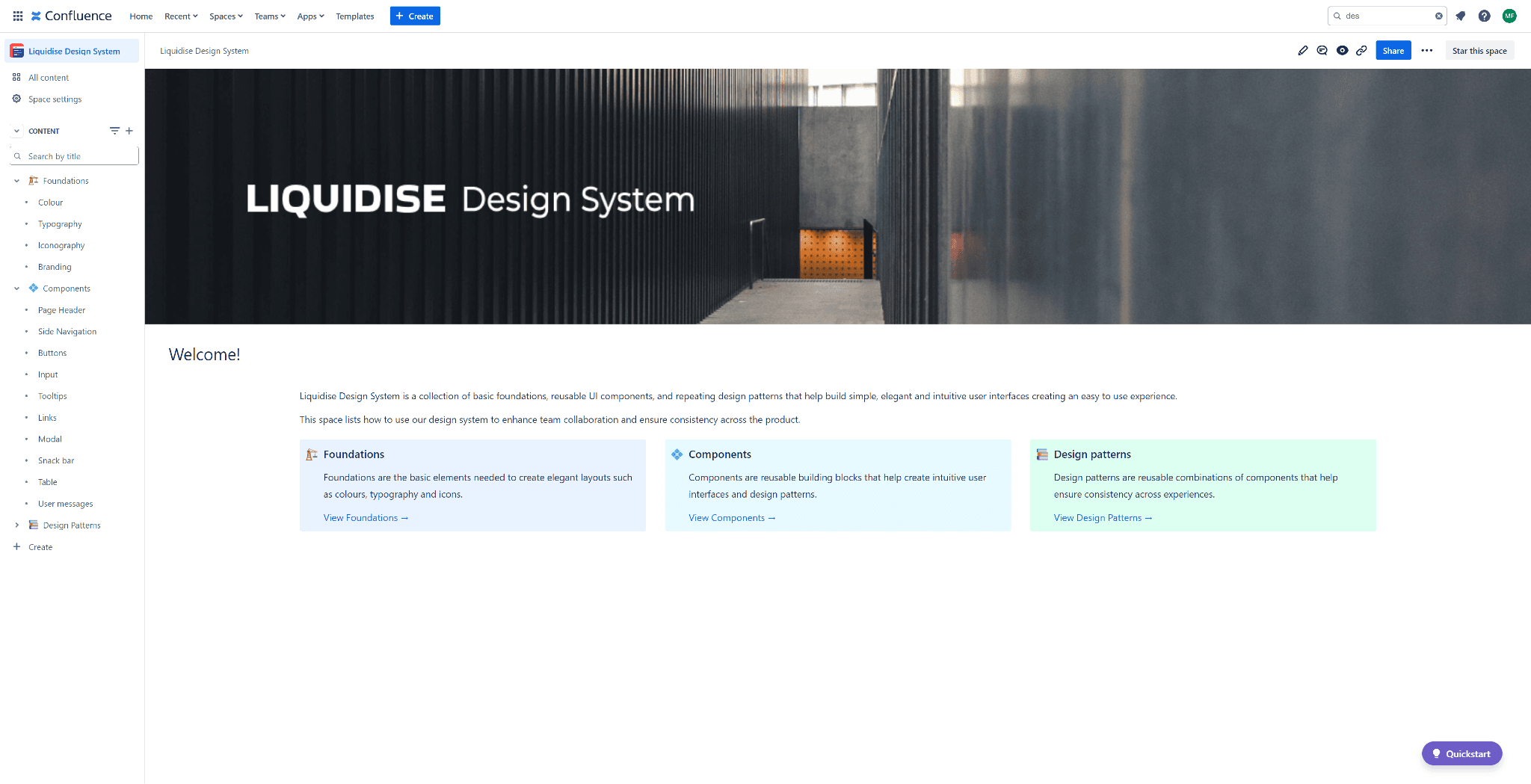1531x784 pixels.
Task: Click the Share button
Action: 1393,51
